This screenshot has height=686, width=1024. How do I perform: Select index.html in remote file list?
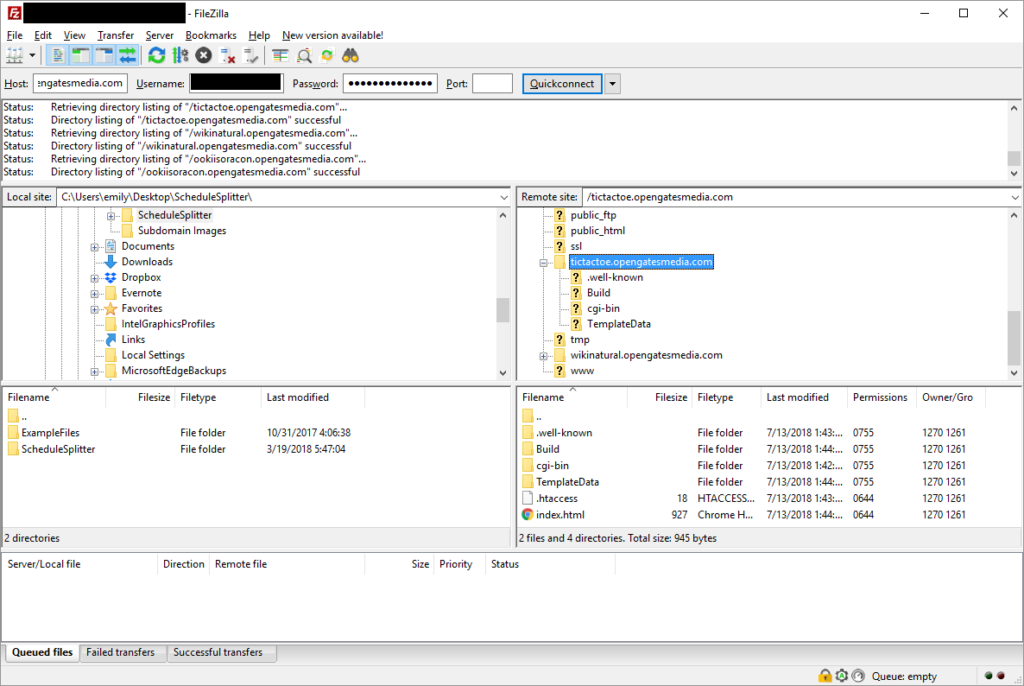560,515
